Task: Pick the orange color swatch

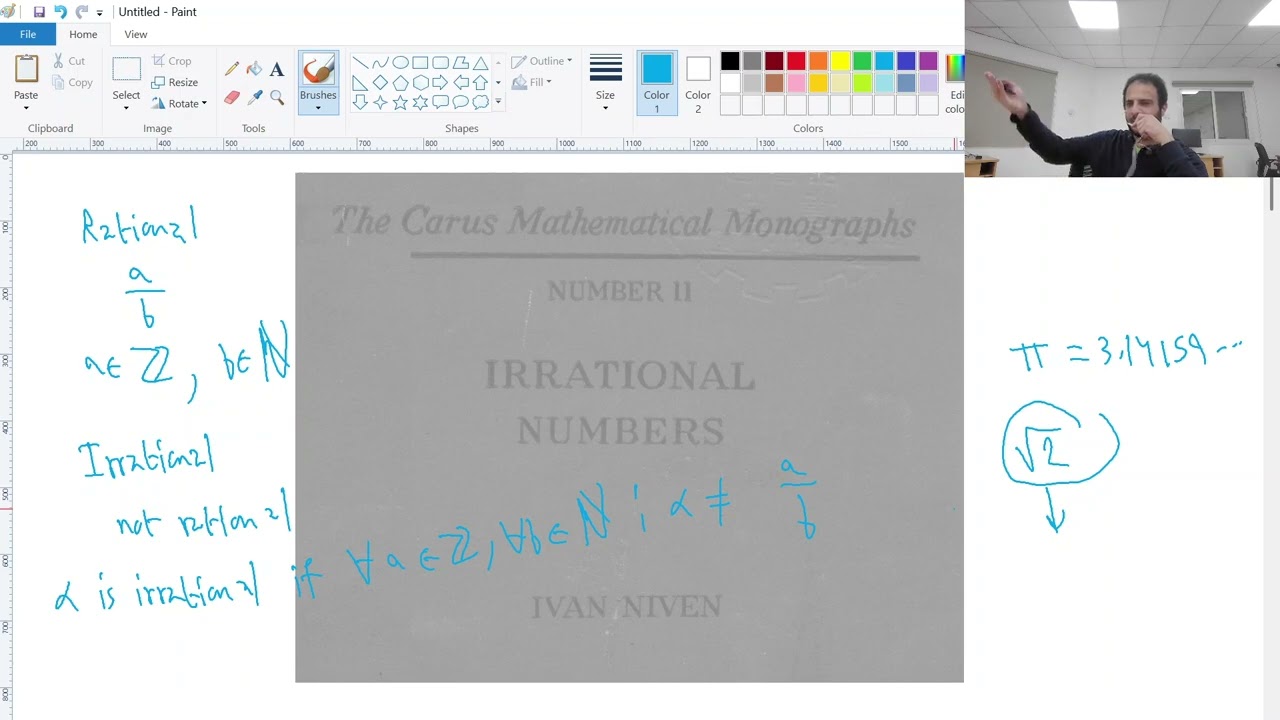Action: click(x=818, y=61)
